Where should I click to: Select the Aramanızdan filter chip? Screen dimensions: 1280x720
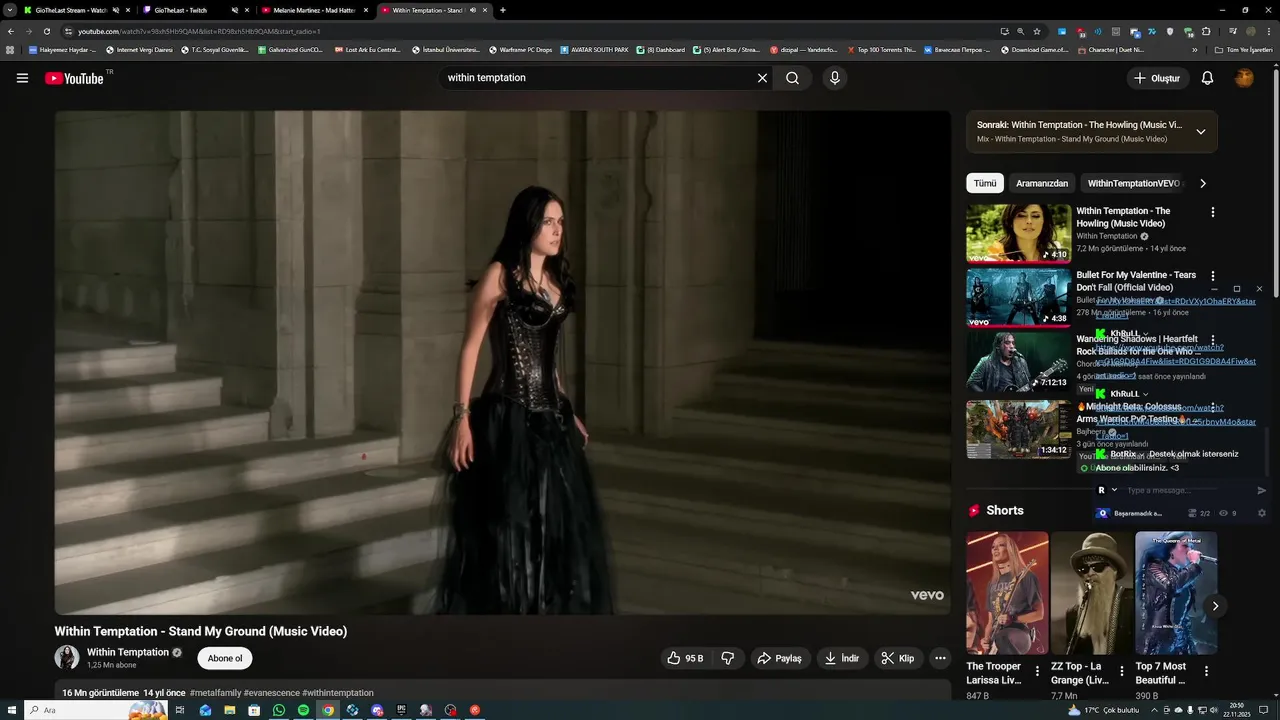click(x=1042, y=183)
